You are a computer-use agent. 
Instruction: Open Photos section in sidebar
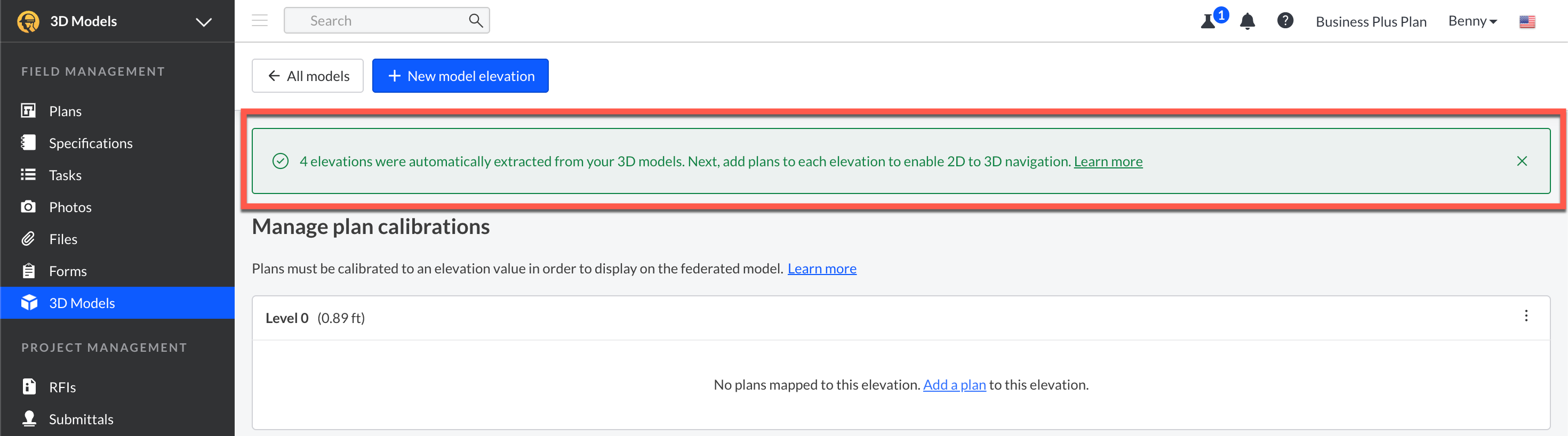point(70,207)
